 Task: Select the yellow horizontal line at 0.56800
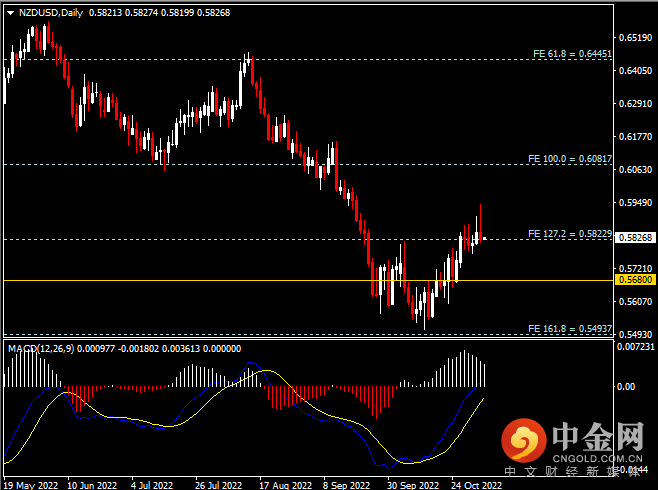click(308, 280)
